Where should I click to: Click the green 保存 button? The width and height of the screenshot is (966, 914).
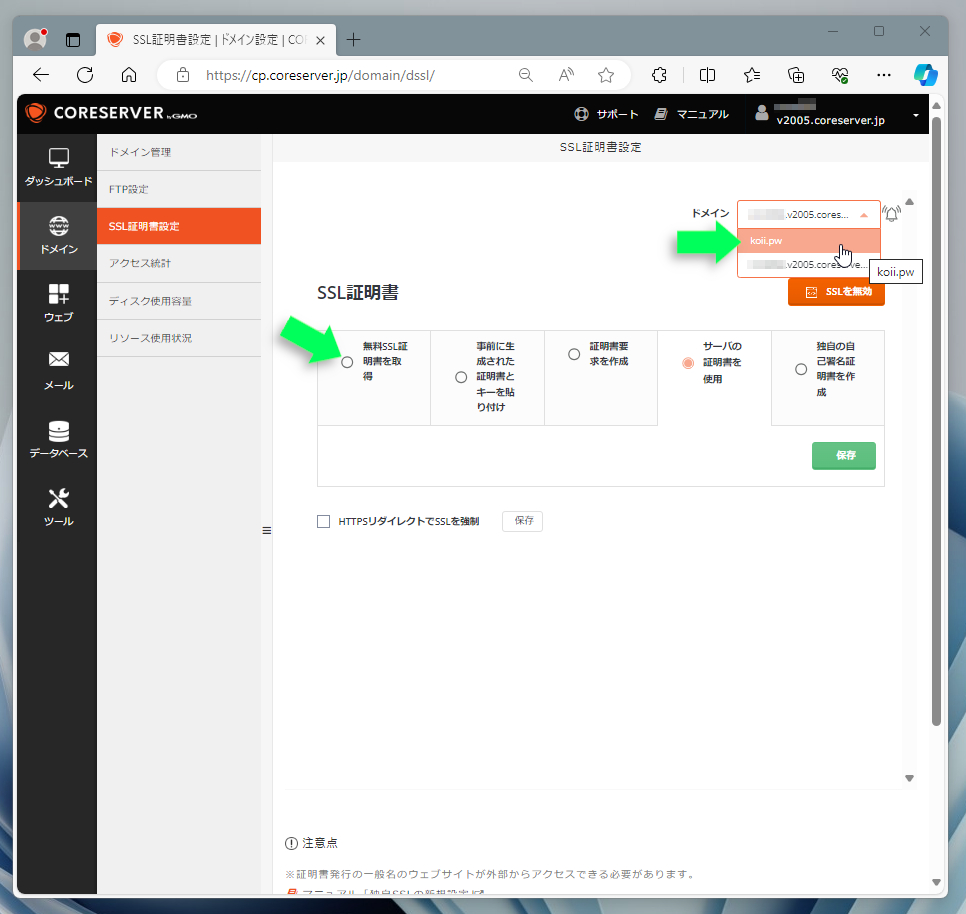[843, 456]
